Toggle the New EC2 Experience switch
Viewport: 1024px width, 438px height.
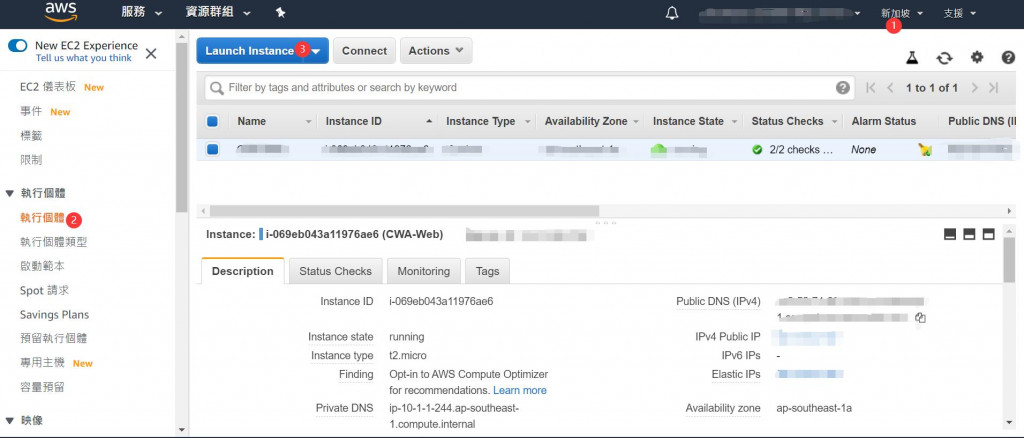coord(18,46)
